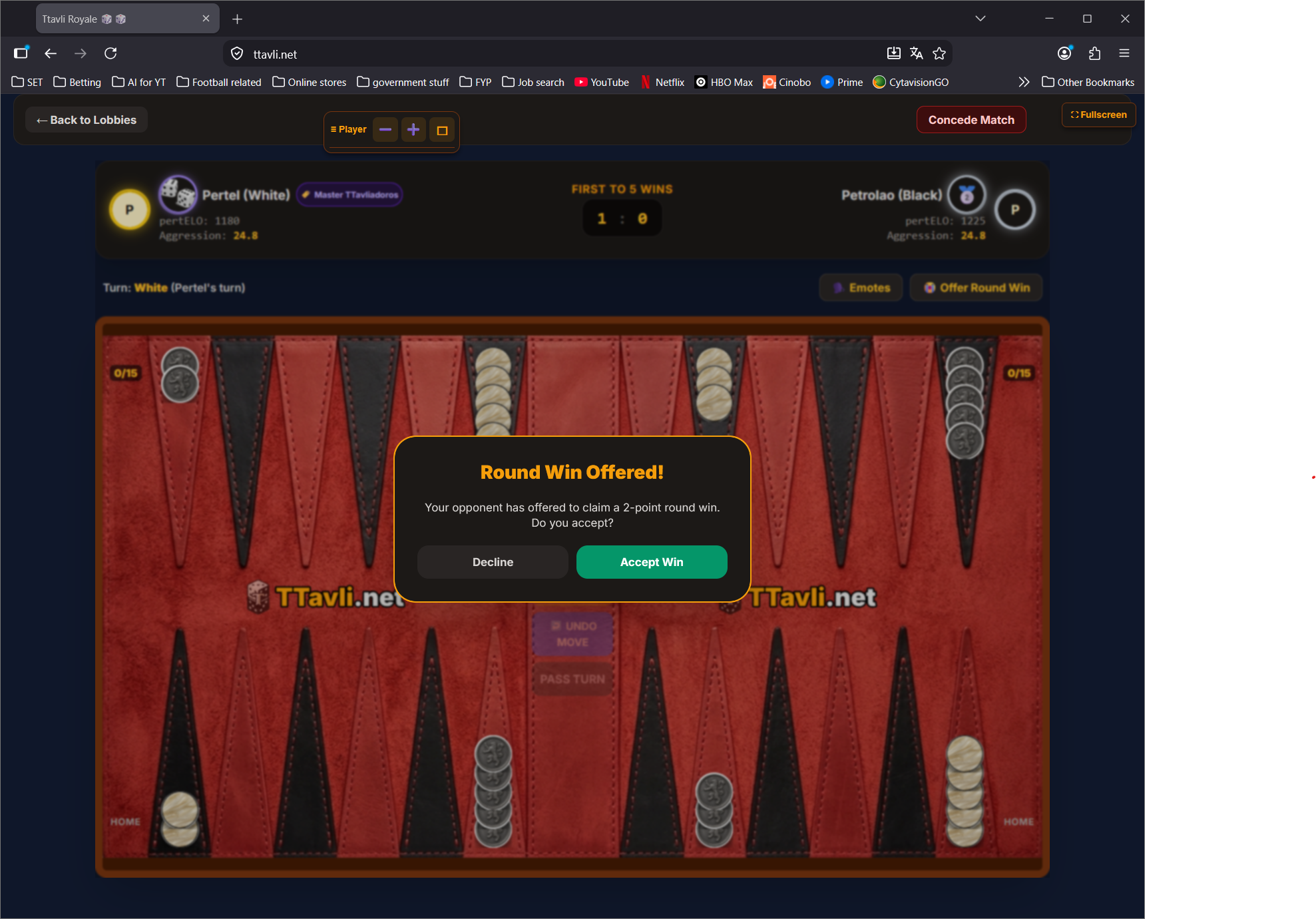Decline the round win offer
Screen dimensions: 1316x919
tap(493, 562)
